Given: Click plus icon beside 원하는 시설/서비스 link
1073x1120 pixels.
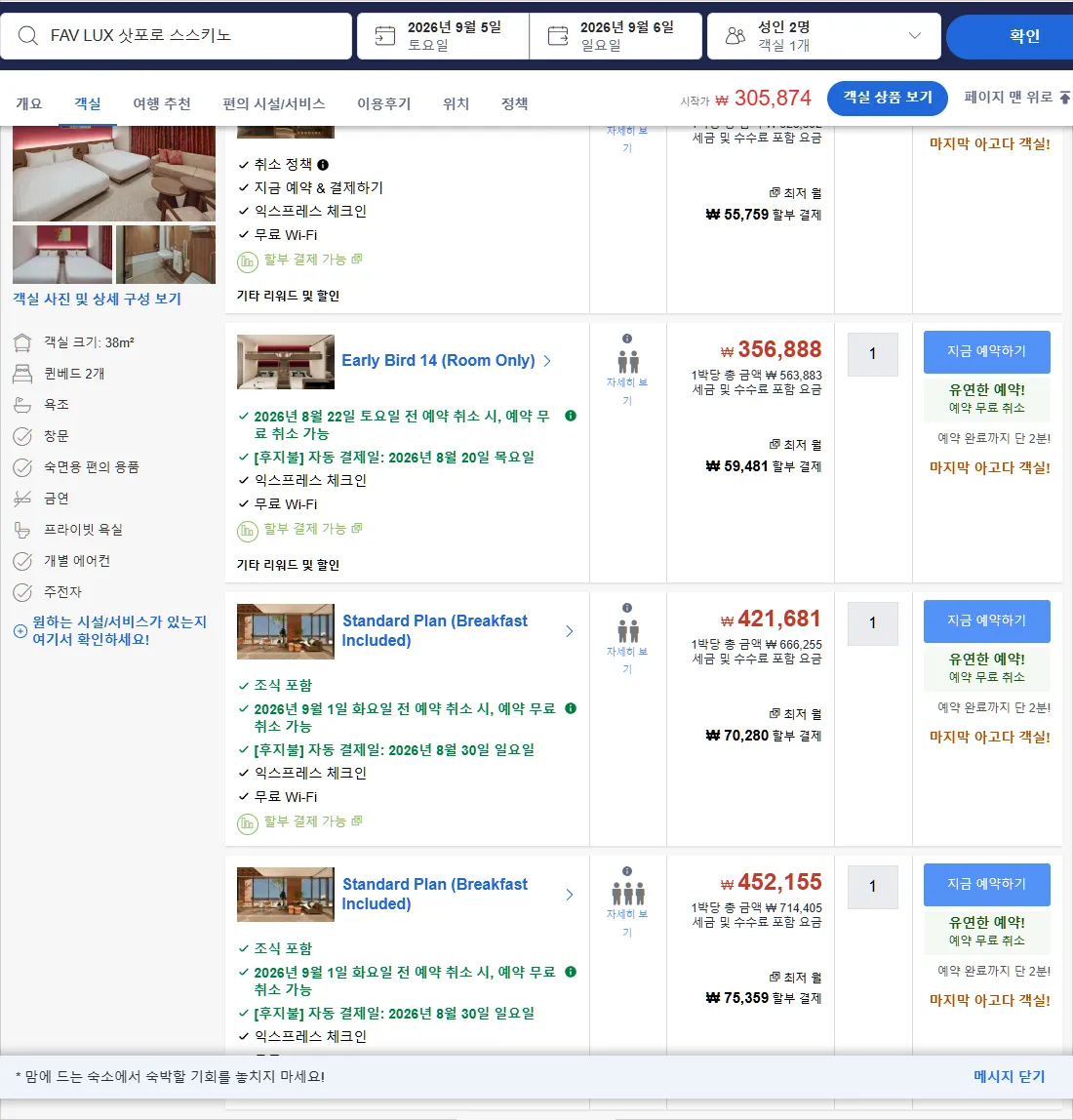Looking at the screenshot, I should [20, 630].
